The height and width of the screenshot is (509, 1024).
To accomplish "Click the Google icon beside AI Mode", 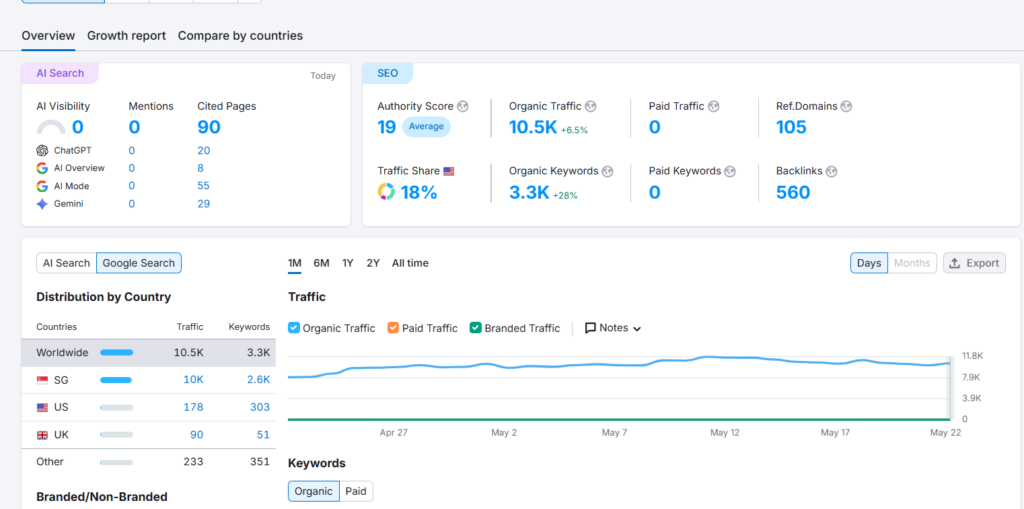I will click(x=42, y=186).
